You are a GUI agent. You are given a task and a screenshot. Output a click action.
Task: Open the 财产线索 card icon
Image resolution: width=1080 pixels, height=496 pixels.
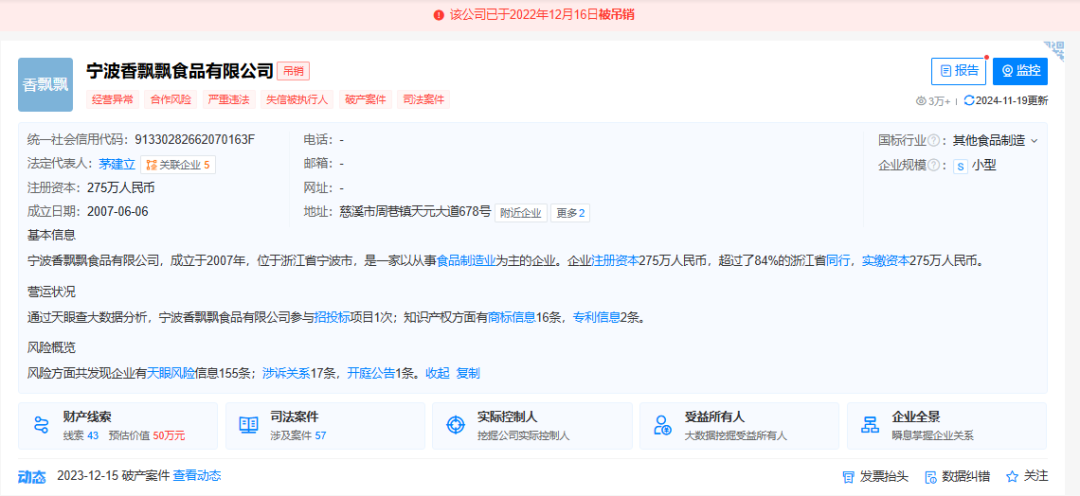pos(41,425)
